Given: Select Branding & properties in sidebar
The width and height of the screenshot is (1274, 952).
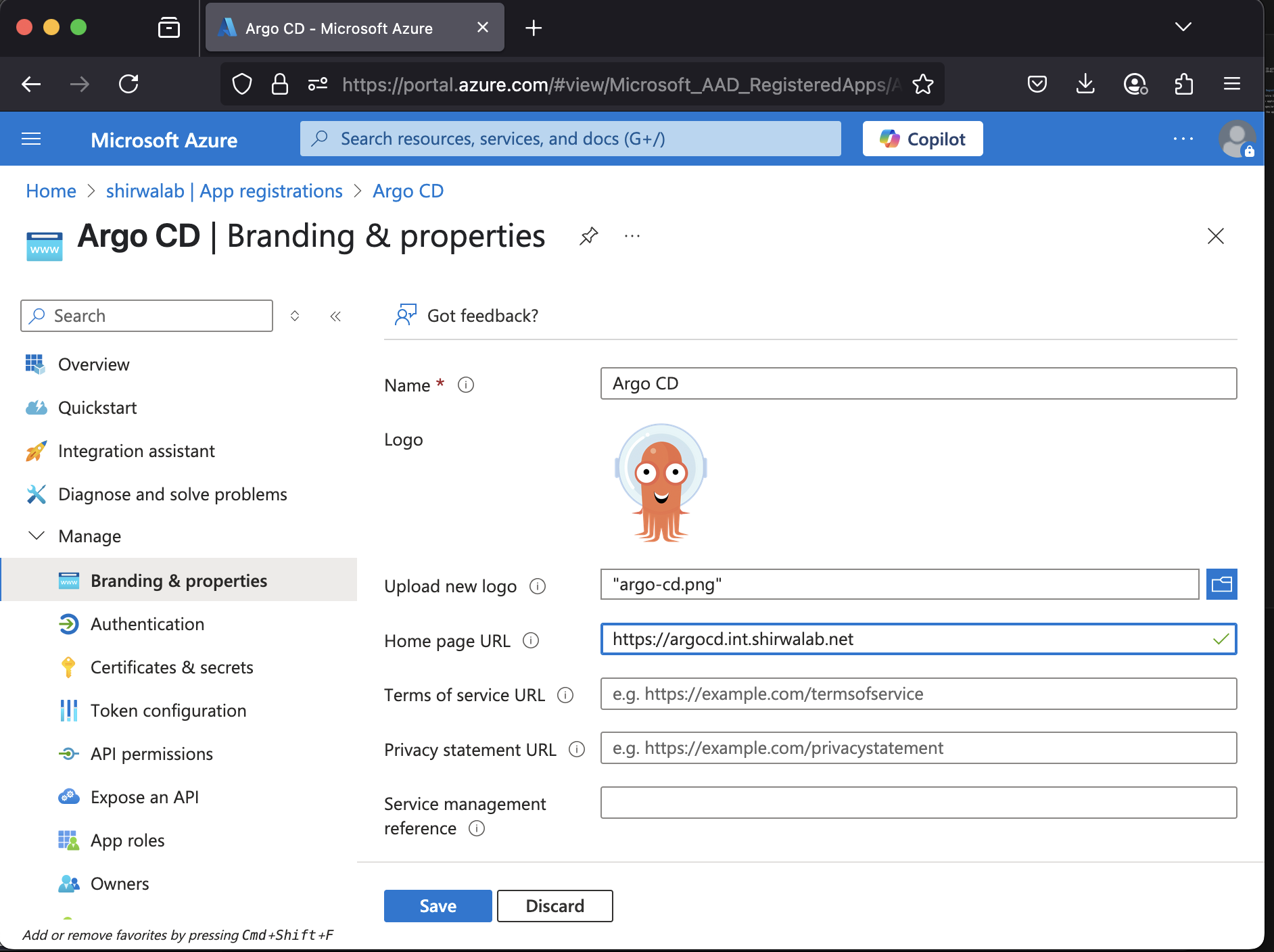Looking at the screenshot, I should (x=179, y=580).
